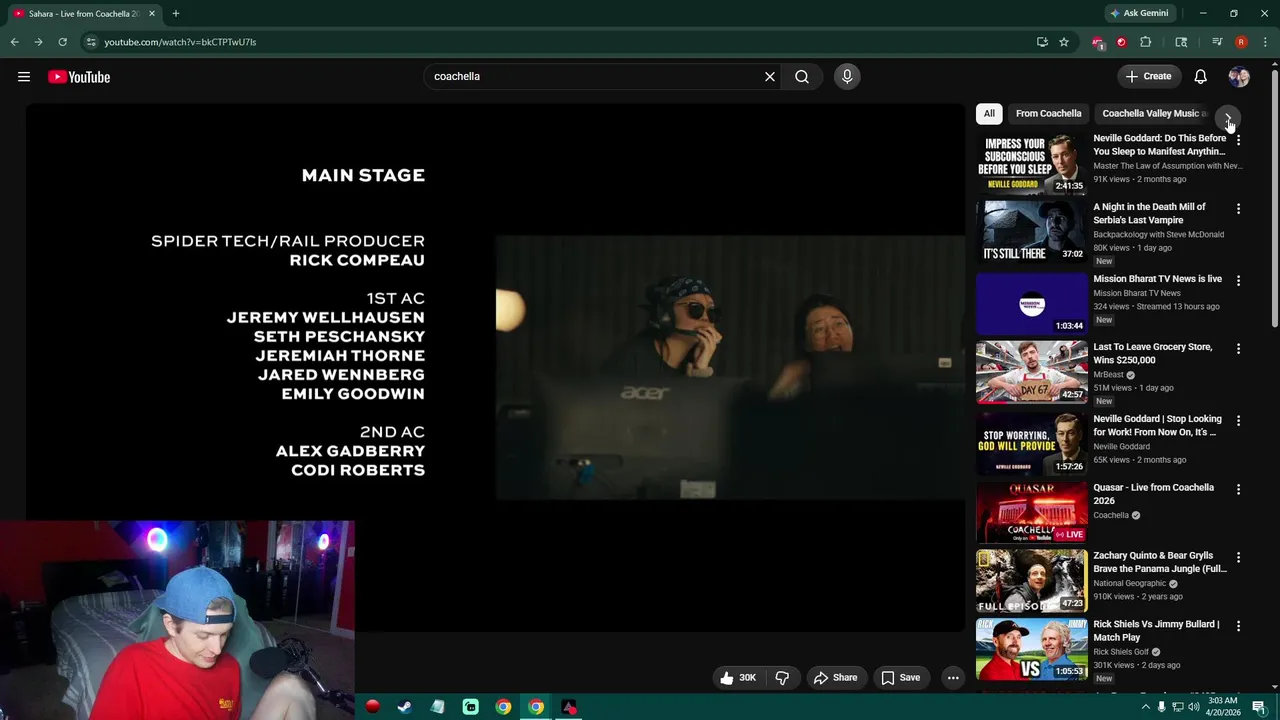Open a new browser tab

[x=176, y=14]
